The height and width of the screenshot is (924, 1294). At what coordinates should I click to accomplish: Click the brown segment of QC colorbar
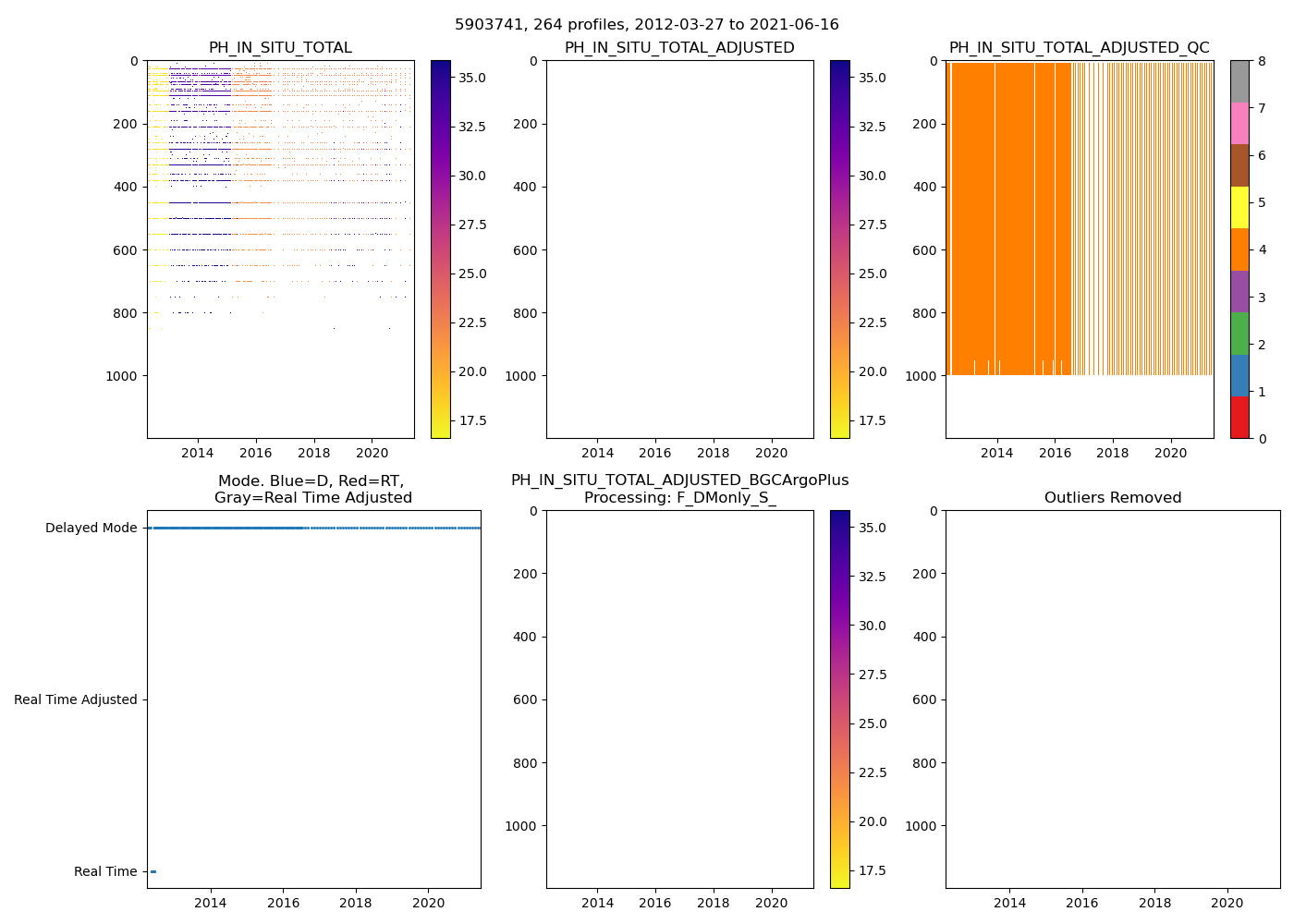[1239, 165]
